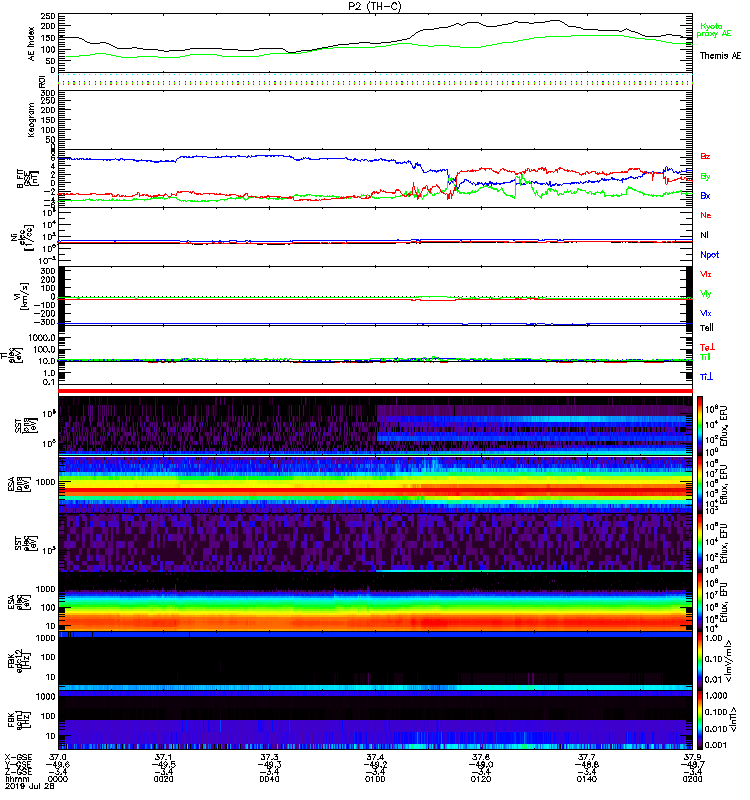Click the ROI axis label
The height and width of the screenshot is (800, 750).
click(x=43, y=81)
